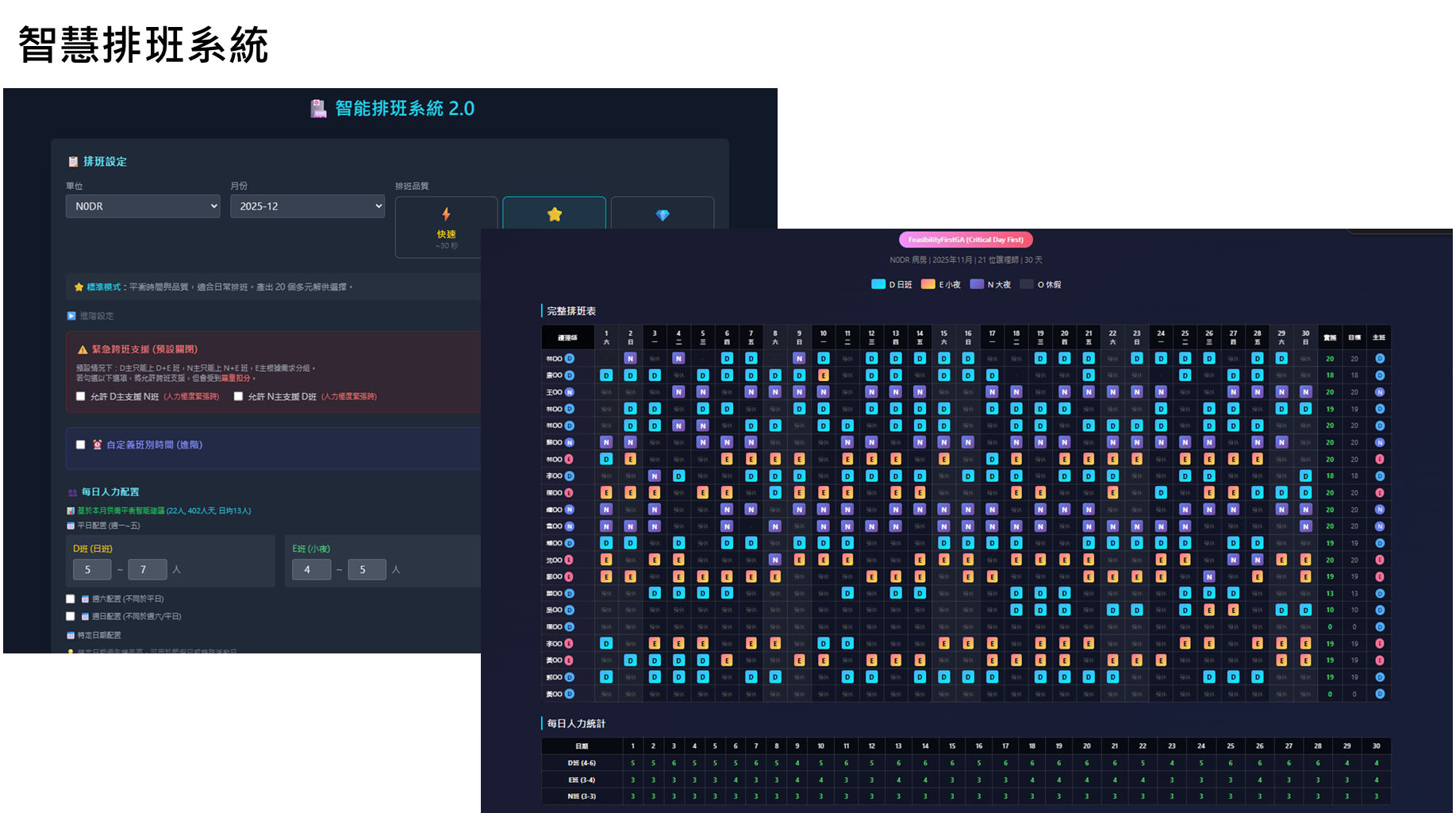The height and width of the screenshot is (813, 1456).
Task: Check the 週六配置 checkbox
Action: click(70, 599)
